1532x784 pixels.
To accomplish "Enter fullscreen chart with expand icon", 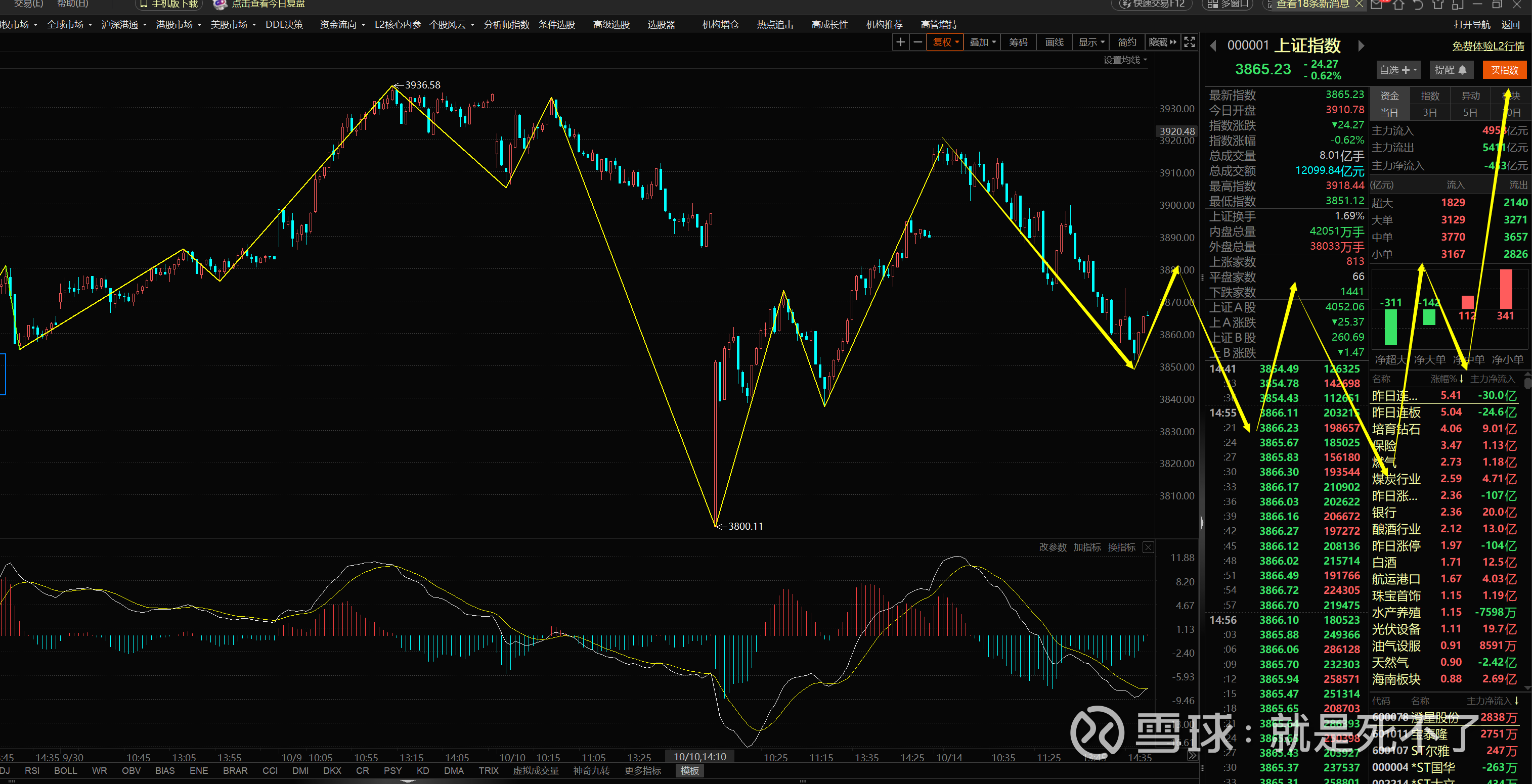I will (x=1189, y=42).
